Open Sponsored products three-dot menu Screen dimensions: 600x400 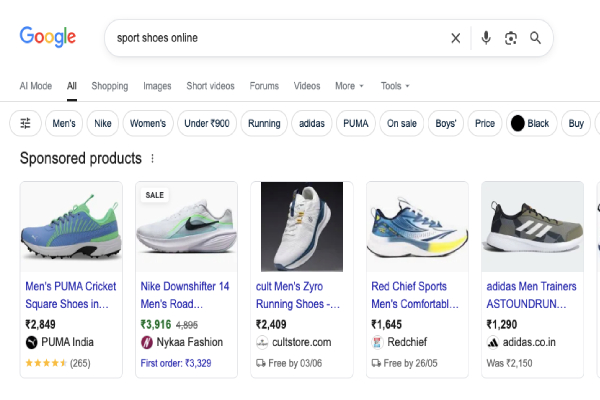[152, 158]
